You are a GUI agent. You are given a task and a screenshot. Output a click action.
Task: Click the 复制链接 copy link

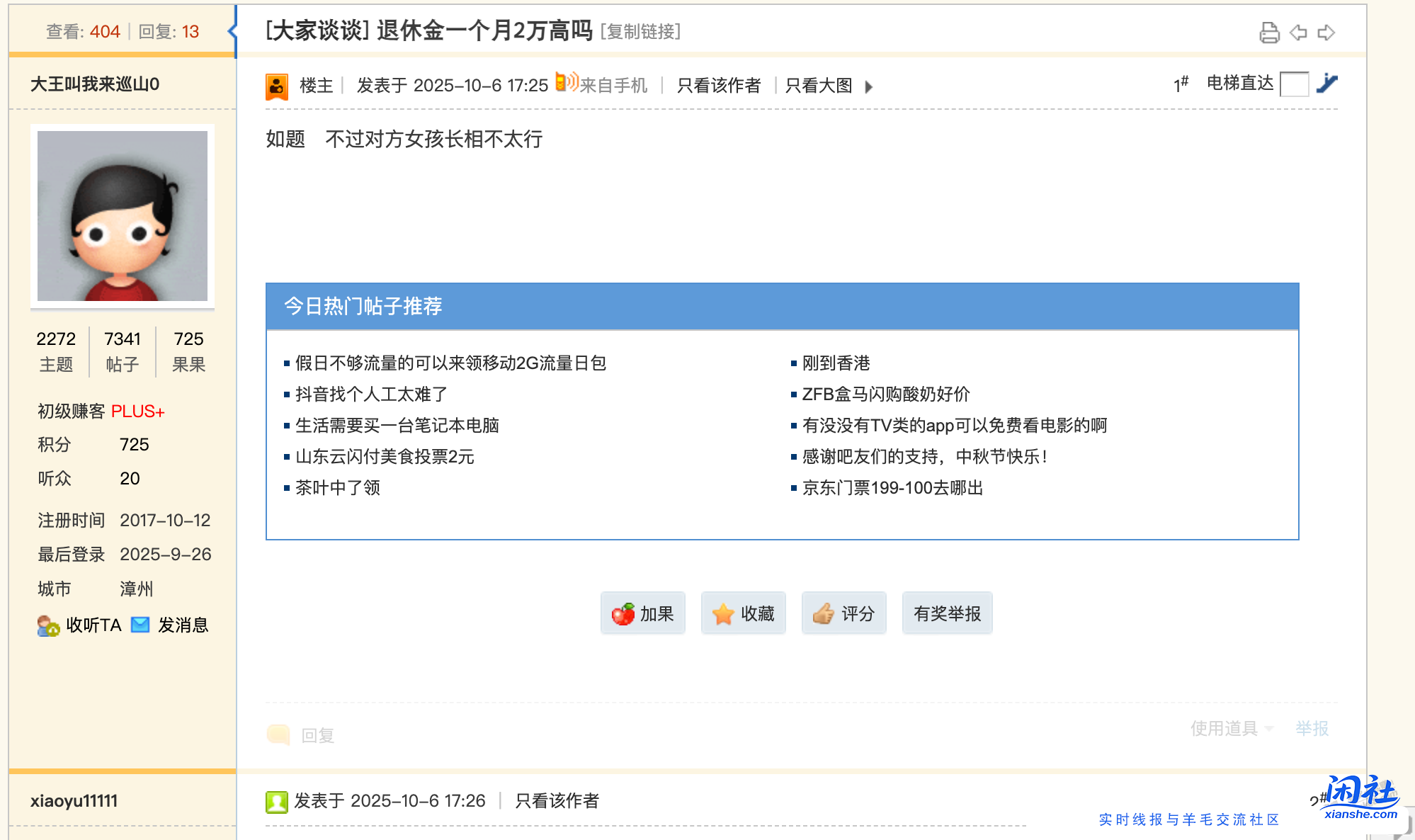tap(640, 32)
